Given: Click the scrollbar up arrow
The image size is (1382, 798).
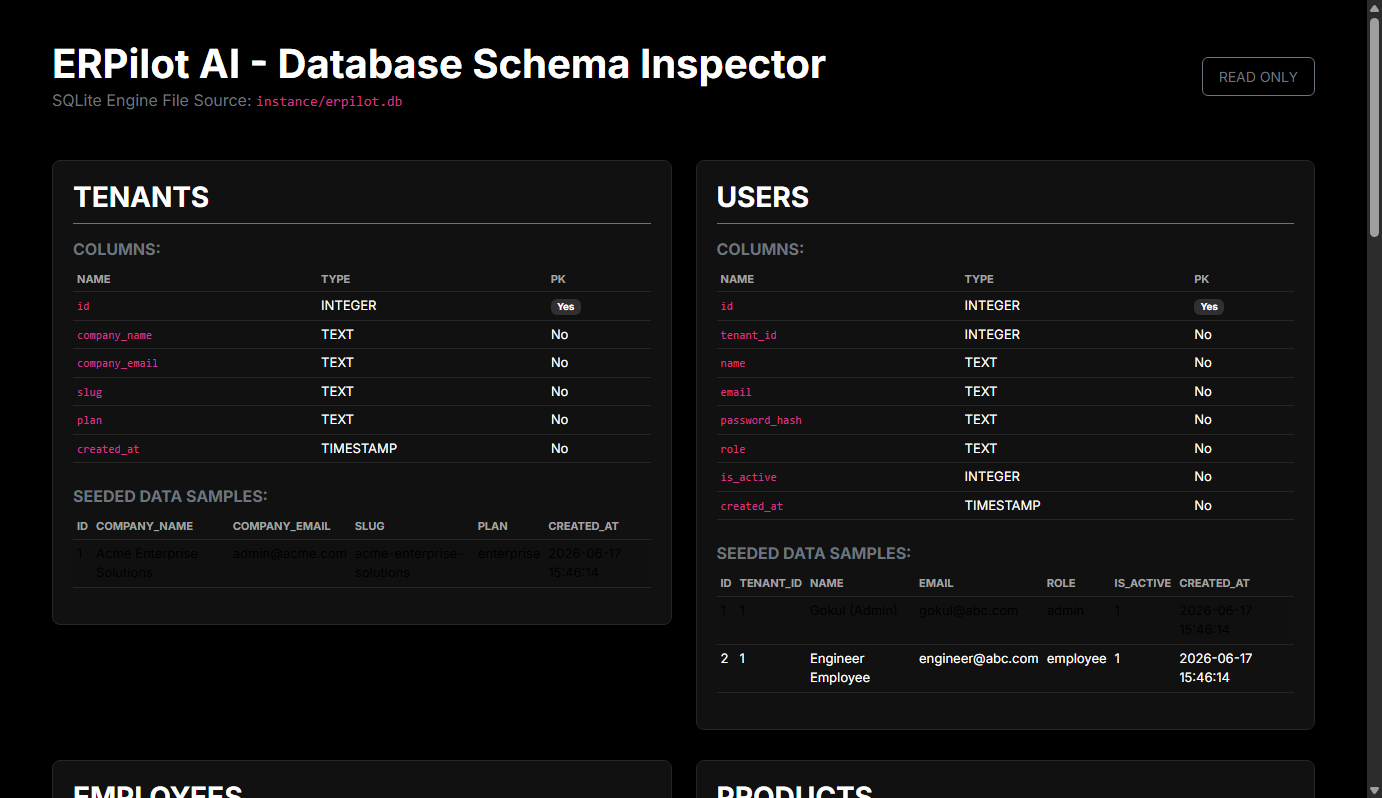Looking at the screenshot, I should click(x=1374, y=8).
